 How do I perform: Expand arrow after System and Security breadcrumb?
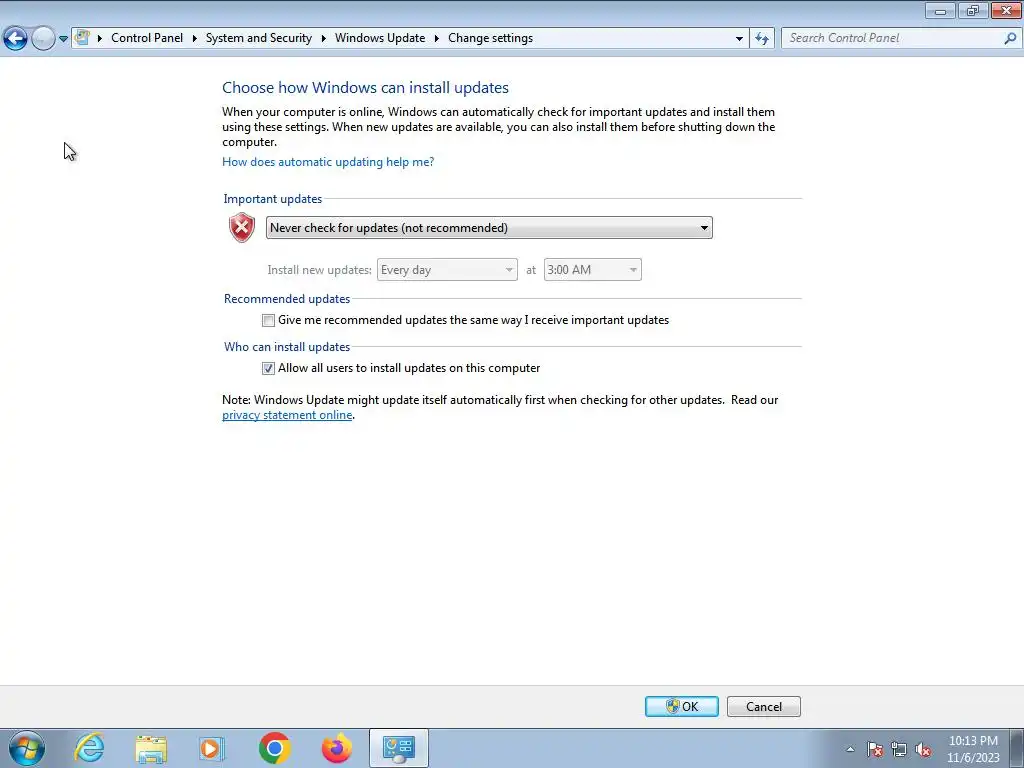tap(323, 39)
